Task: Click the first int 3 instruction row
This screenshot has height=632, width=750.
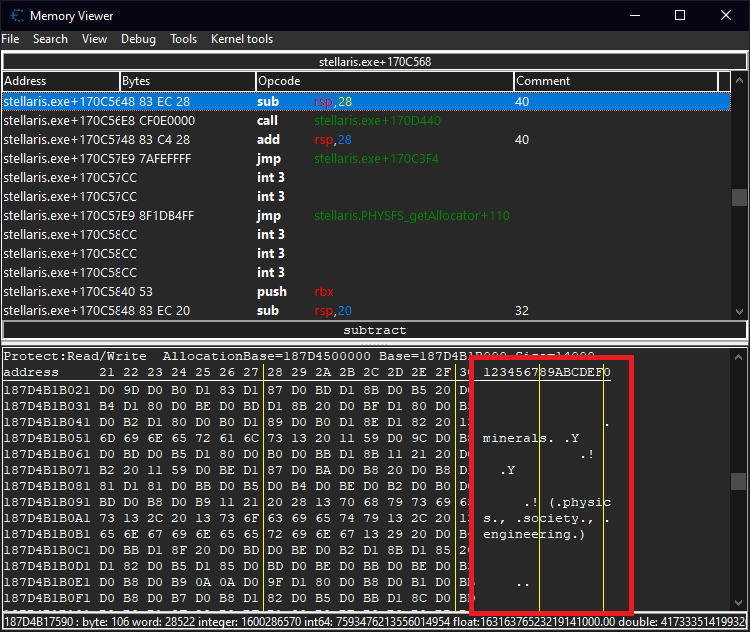Action: [x=366, y=177]
